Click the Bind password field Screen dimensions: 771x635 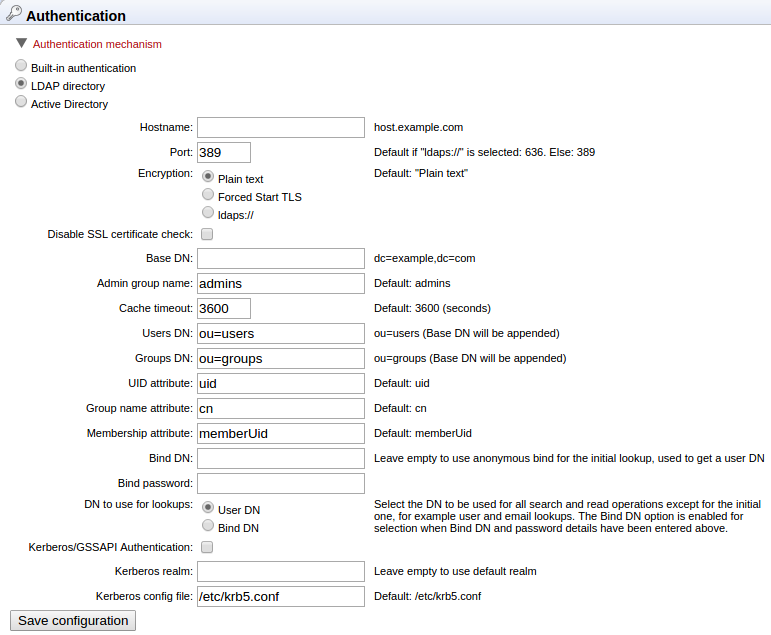[280, 483]
